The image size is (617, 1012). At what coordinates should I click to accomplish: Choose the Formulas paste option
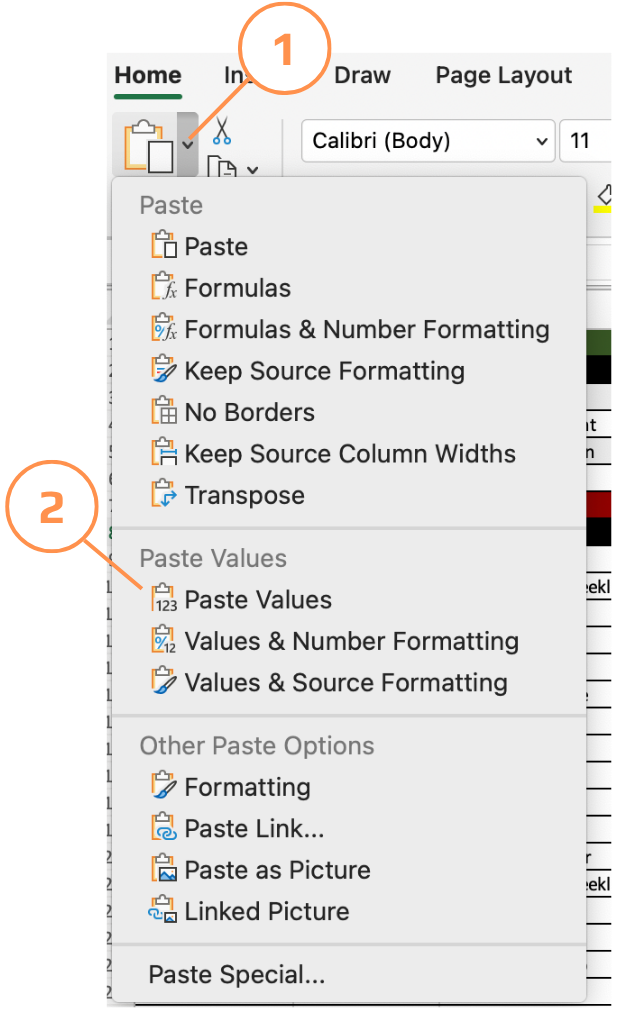[x=237, y=288]
